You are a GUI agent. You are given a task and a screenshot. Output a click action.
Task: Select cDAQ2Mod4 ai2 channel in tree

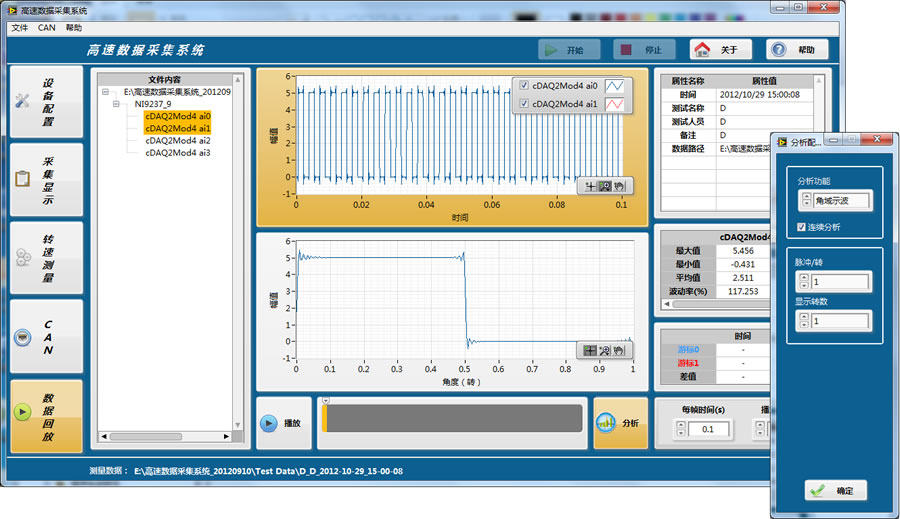click(177, 141)
